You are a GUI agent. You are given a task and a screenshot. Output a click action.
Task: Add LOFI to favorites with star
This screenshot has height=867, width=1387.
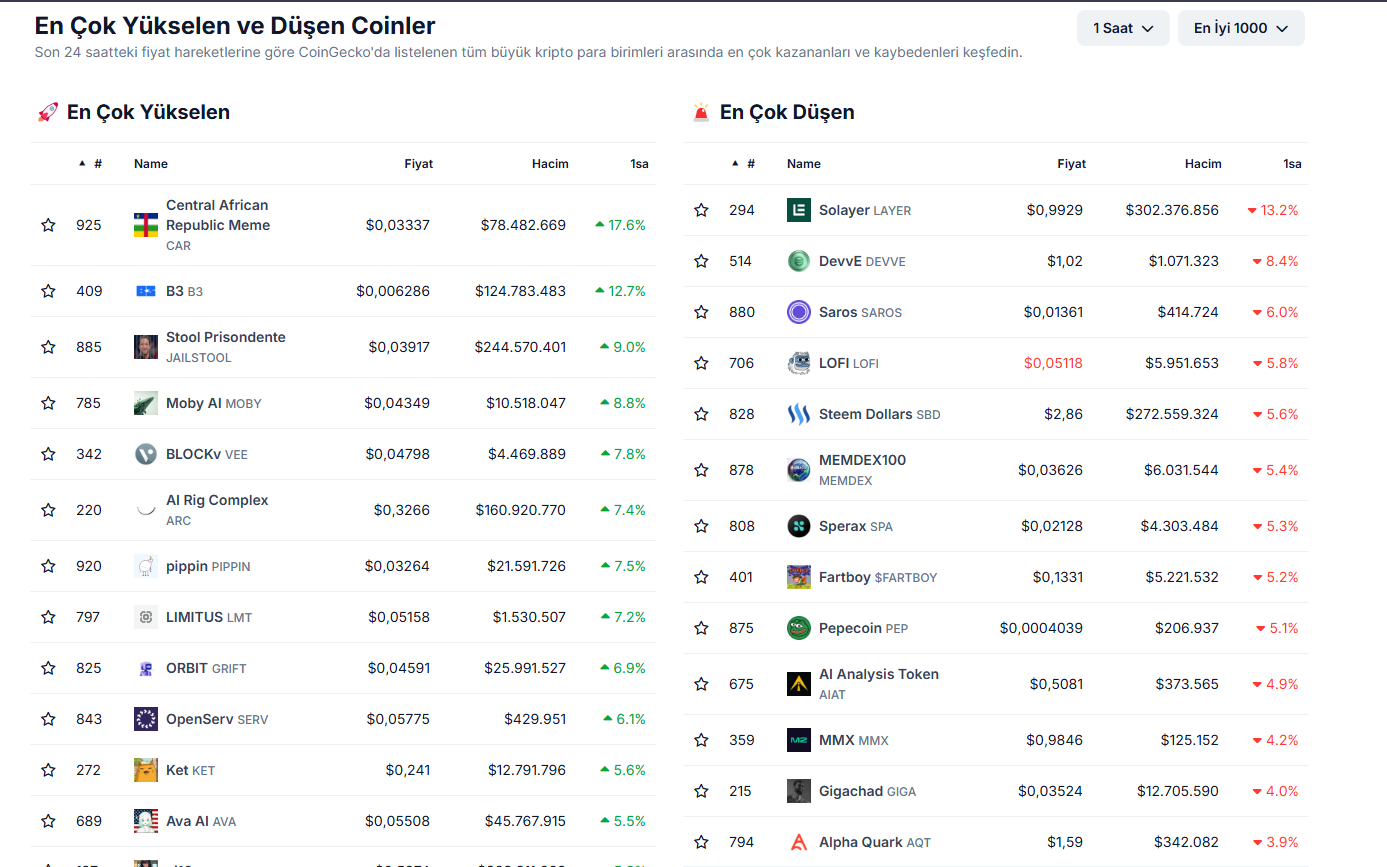coord(701,363)
